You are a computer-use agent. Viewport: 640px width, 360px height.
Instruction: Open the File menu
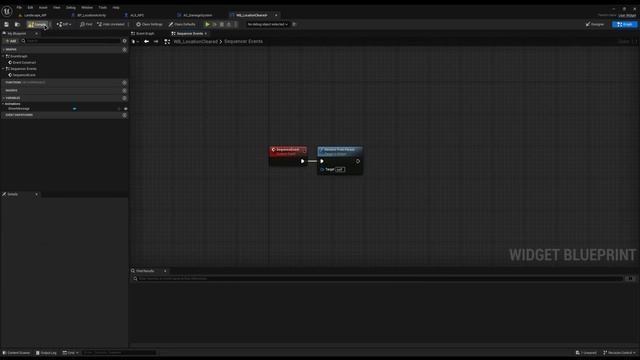[19, 7]
